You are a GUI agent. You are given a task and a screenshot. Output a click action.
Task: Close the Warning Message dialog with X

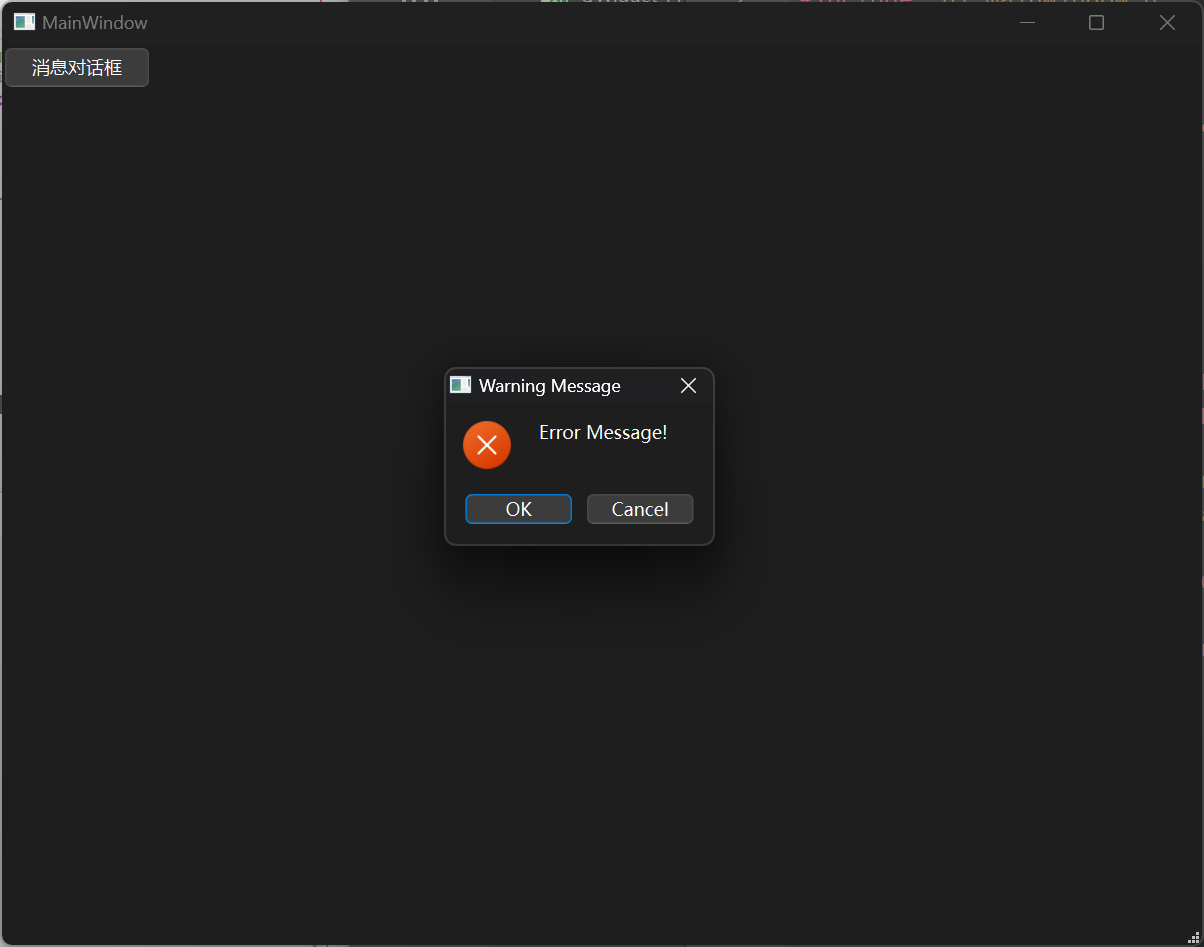688,386
